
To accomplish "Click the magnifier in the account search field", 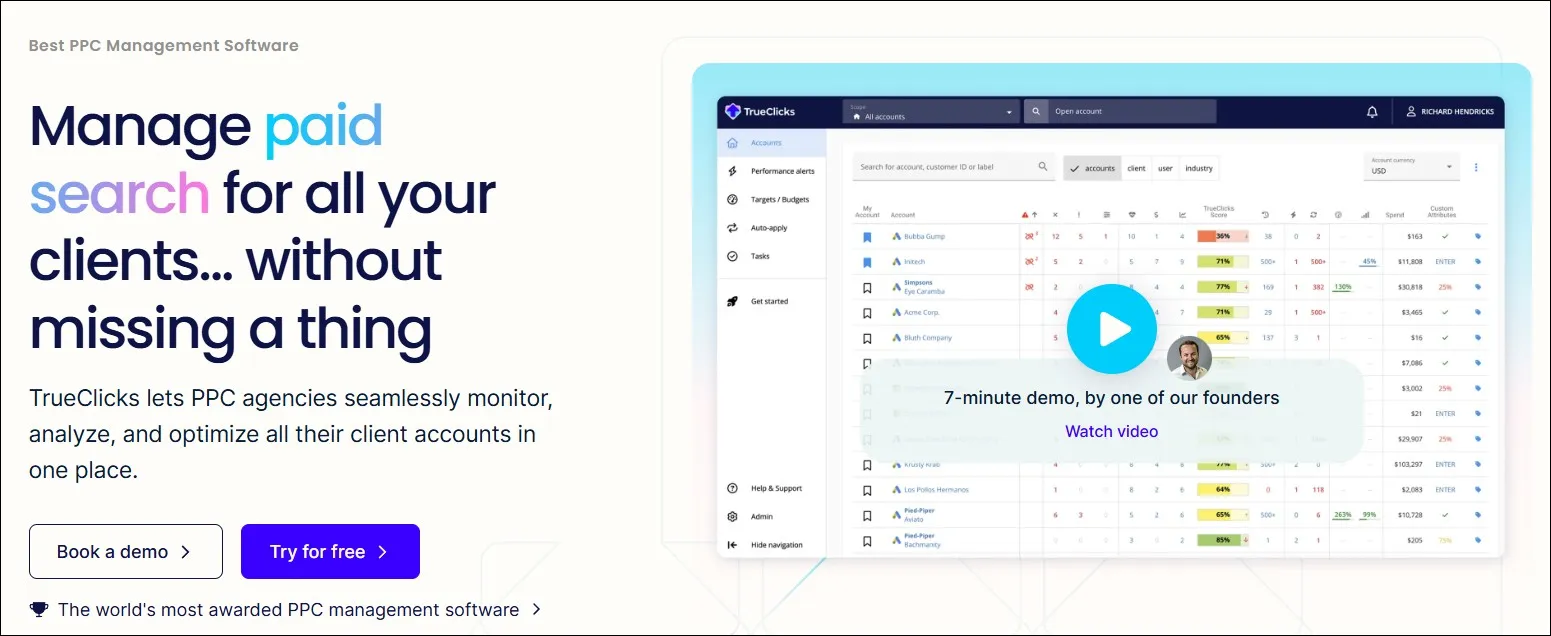I will point(1043,167).
